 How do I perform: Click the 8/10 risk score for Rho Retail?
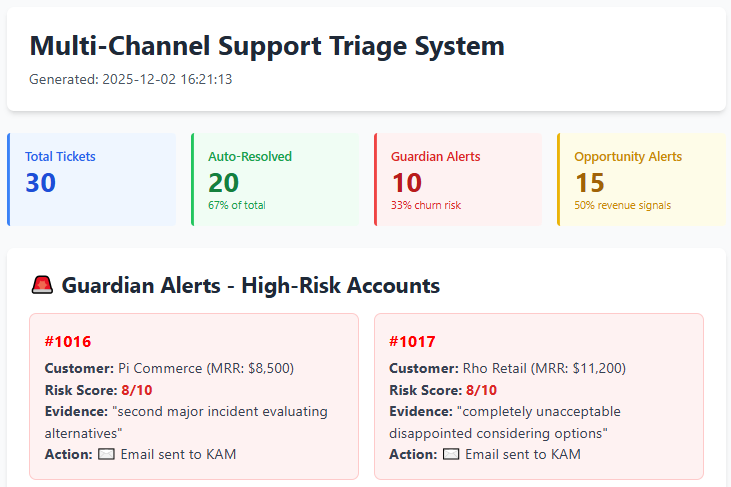click(481, 390)
